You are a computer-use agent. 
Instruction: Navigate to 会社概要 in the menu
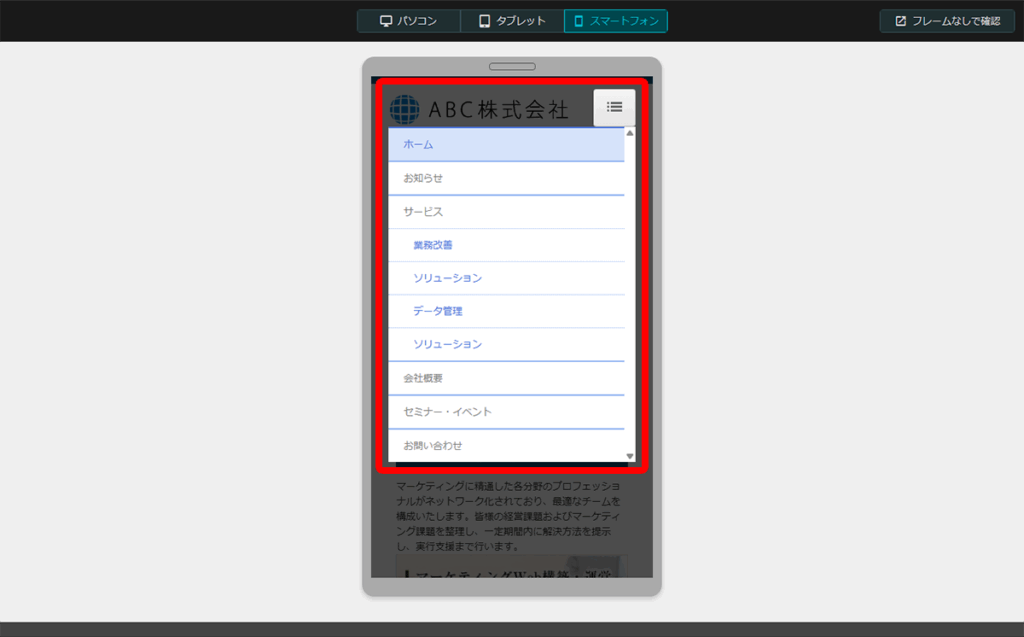[x=423, y=378]
